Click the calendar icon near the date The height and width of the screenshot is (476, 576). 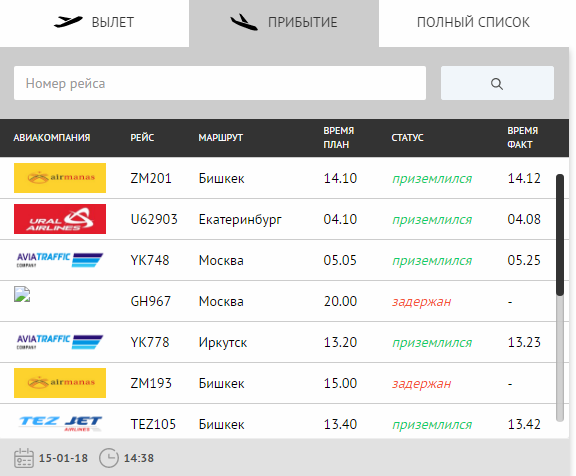(x=24, y=458)
